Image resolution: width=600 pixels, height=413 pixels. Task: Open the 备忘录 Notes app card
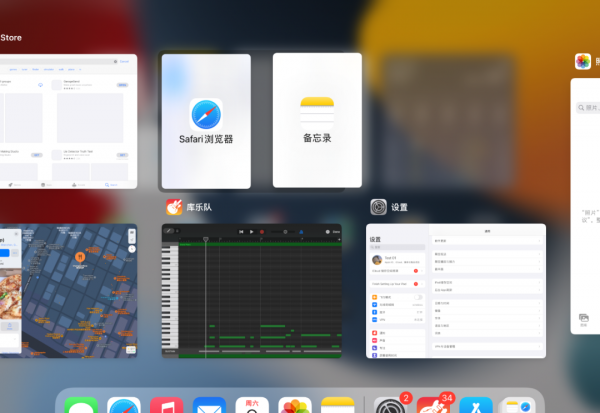(x=317, y=120)
